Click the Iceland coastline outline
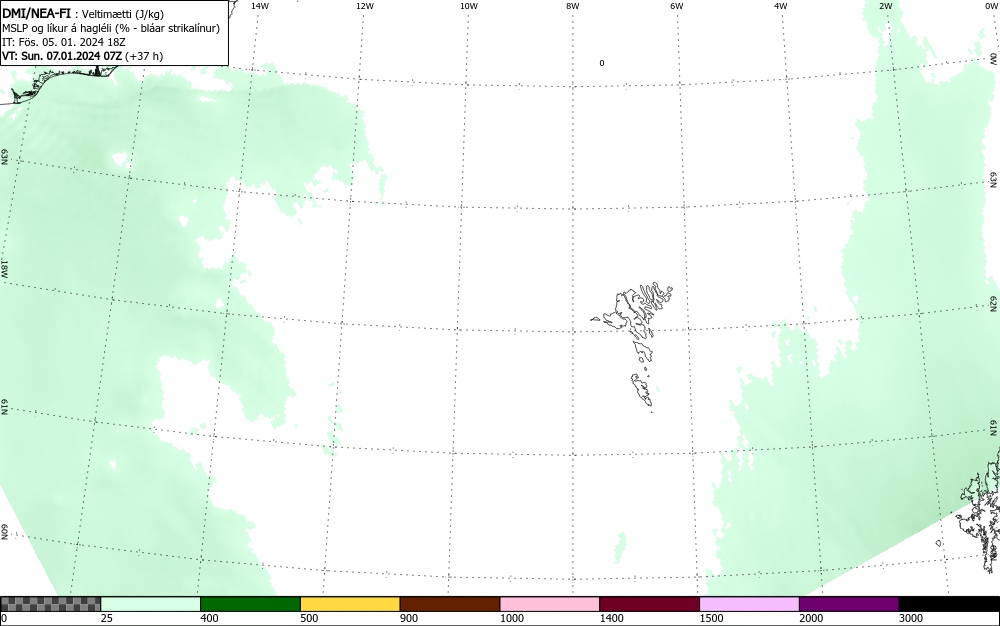This screenshot has height=626, width=1000. coord(61,83)
